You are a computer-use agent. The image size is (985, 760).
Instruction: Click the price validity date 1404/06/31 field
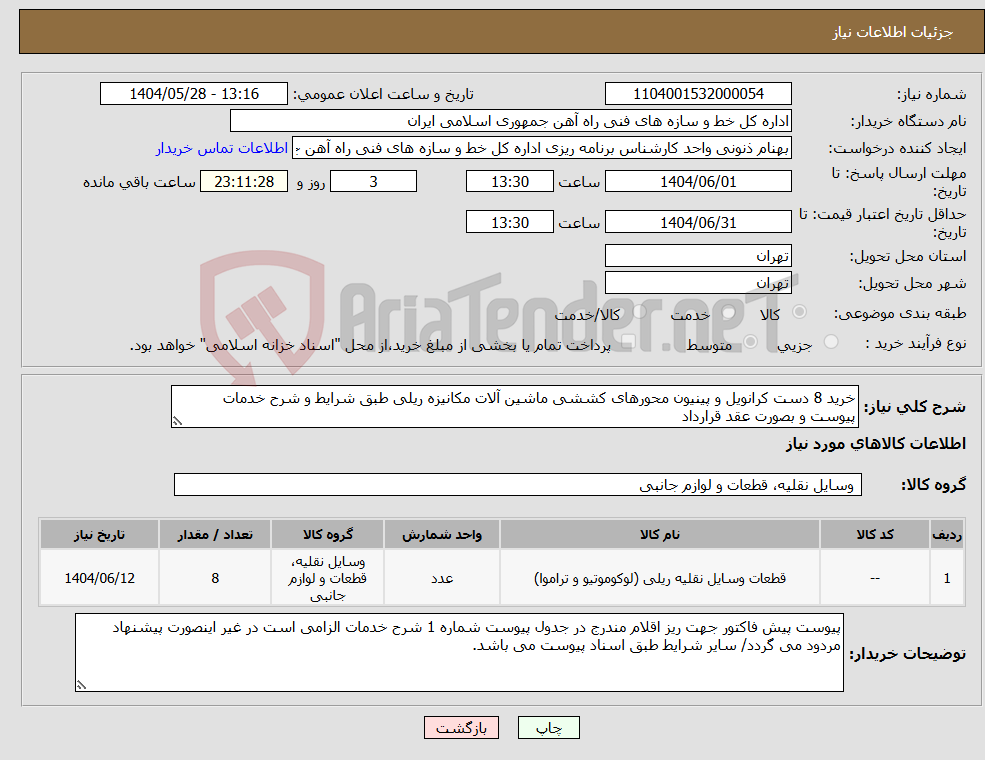pos(698,222)
